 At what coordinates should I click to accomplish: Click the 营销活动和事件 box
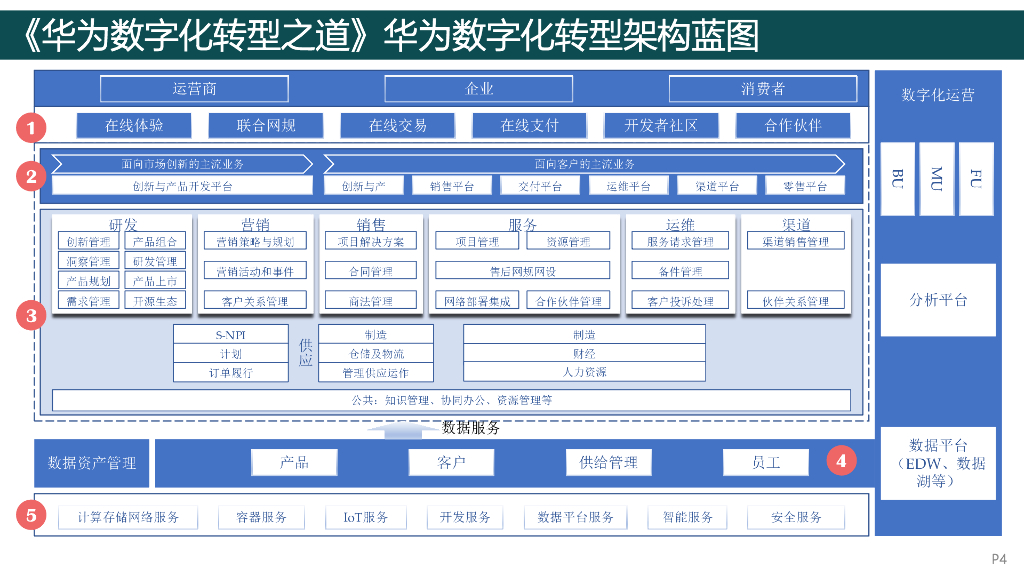pos(255,271)
